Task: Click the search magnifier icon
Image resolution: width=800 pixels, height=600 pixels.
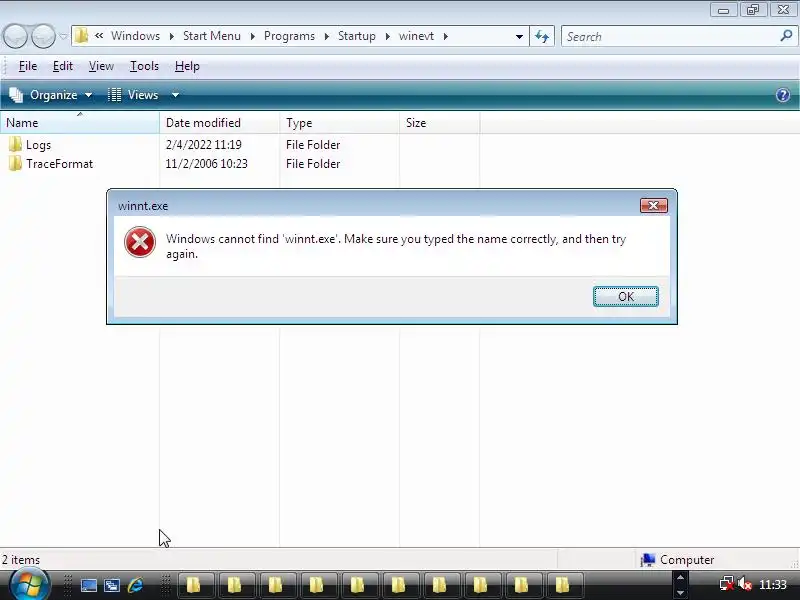Action: [786, 36]
